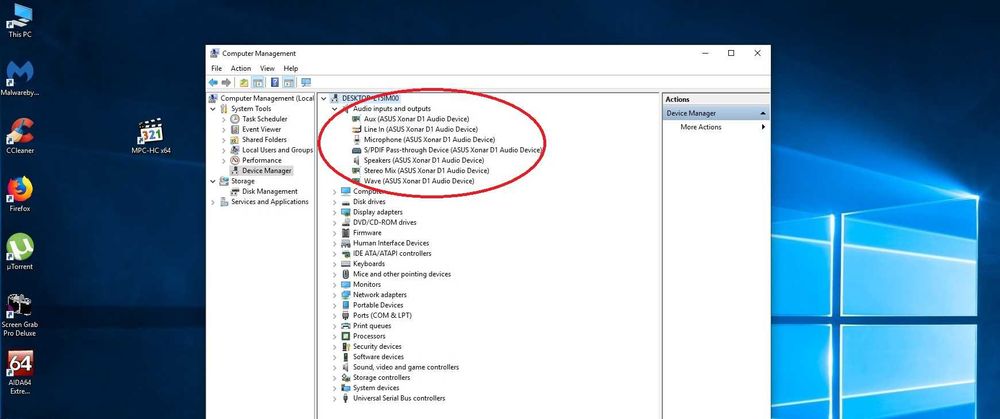Select Performance in the console tree
1000x419 pixels.
pyautogui.click(x=261, y=160)
